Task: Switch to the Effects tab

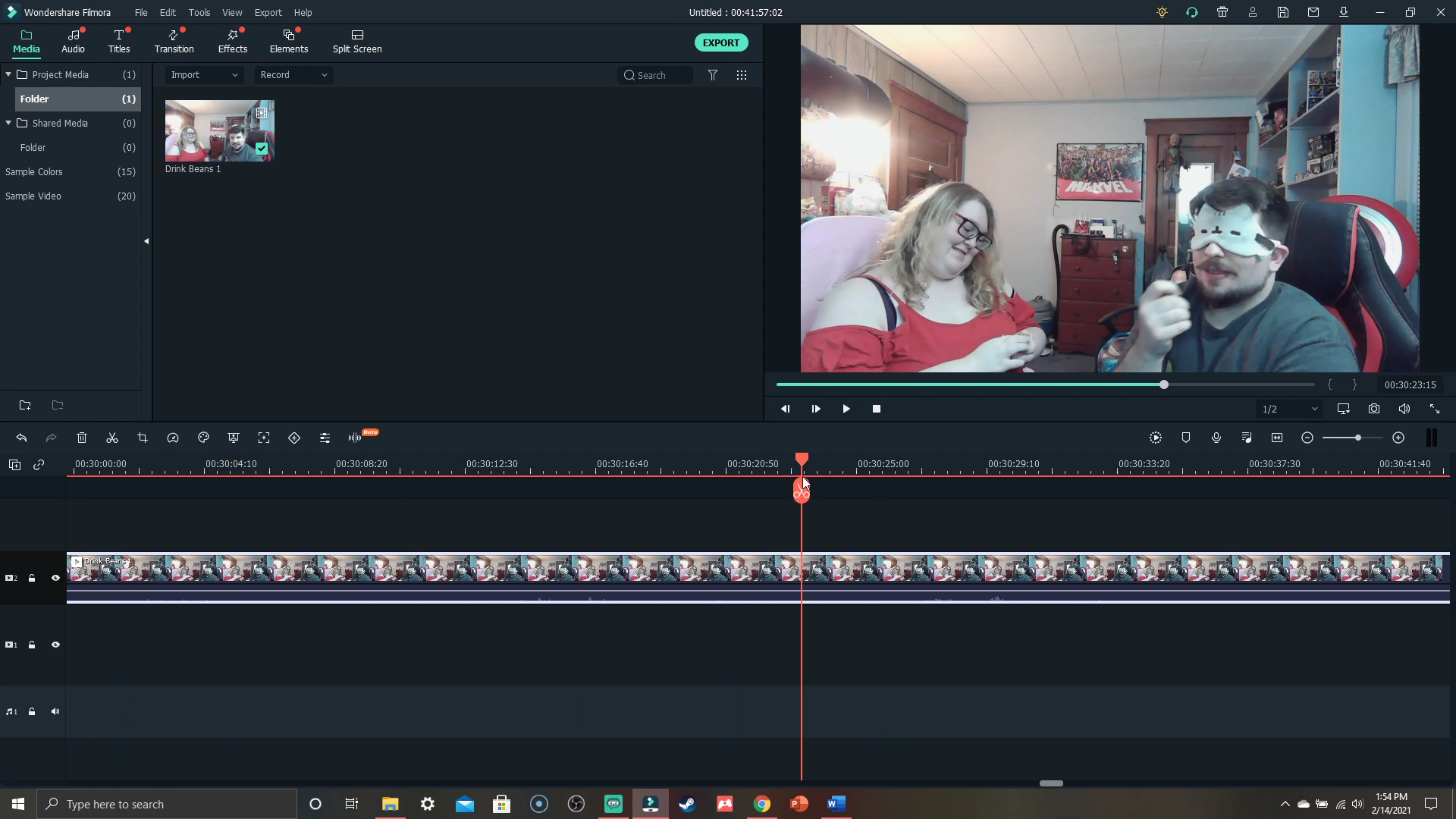Action: [x=233, y=42]
